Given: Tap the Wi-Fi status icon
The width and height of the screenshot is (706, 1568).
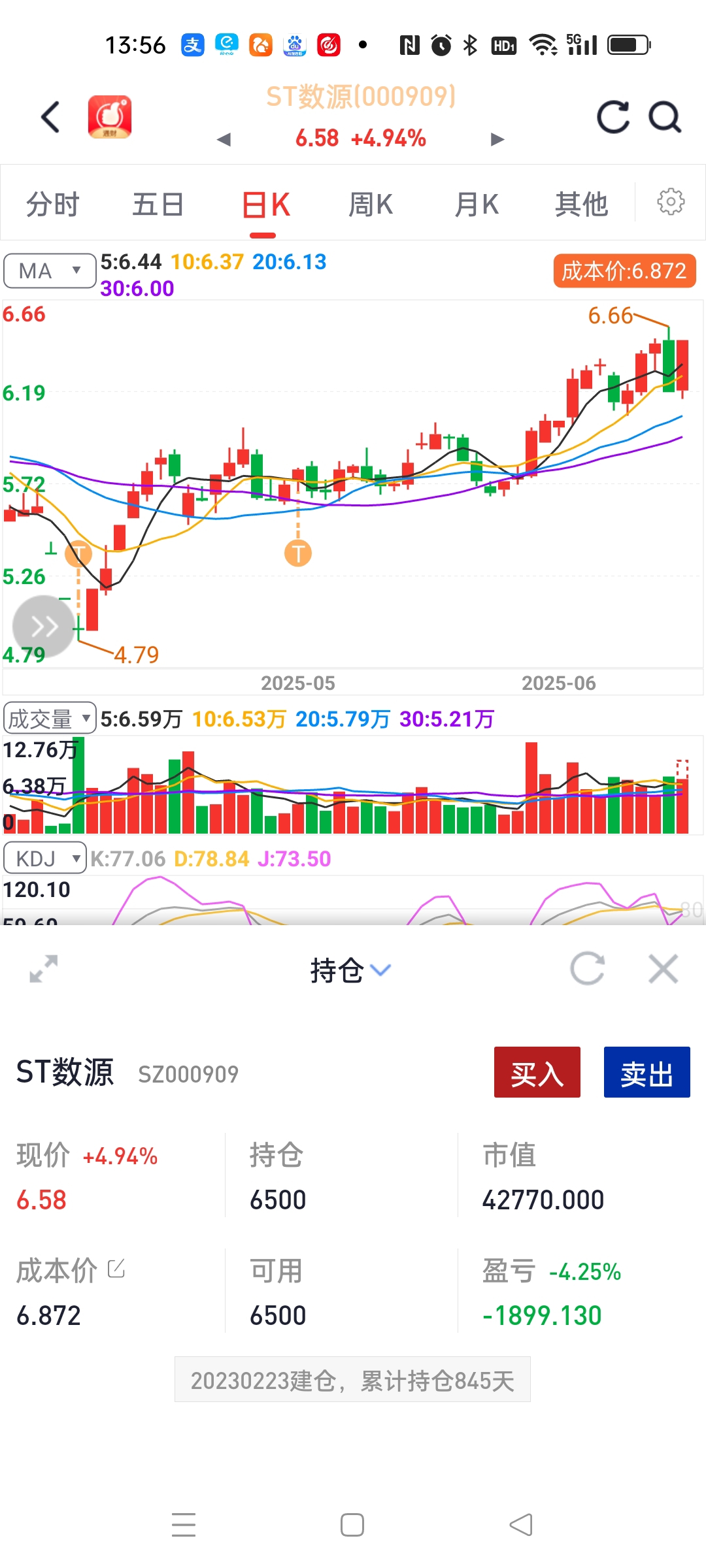Looking at the screenshot, I should (x=543, y=44).
